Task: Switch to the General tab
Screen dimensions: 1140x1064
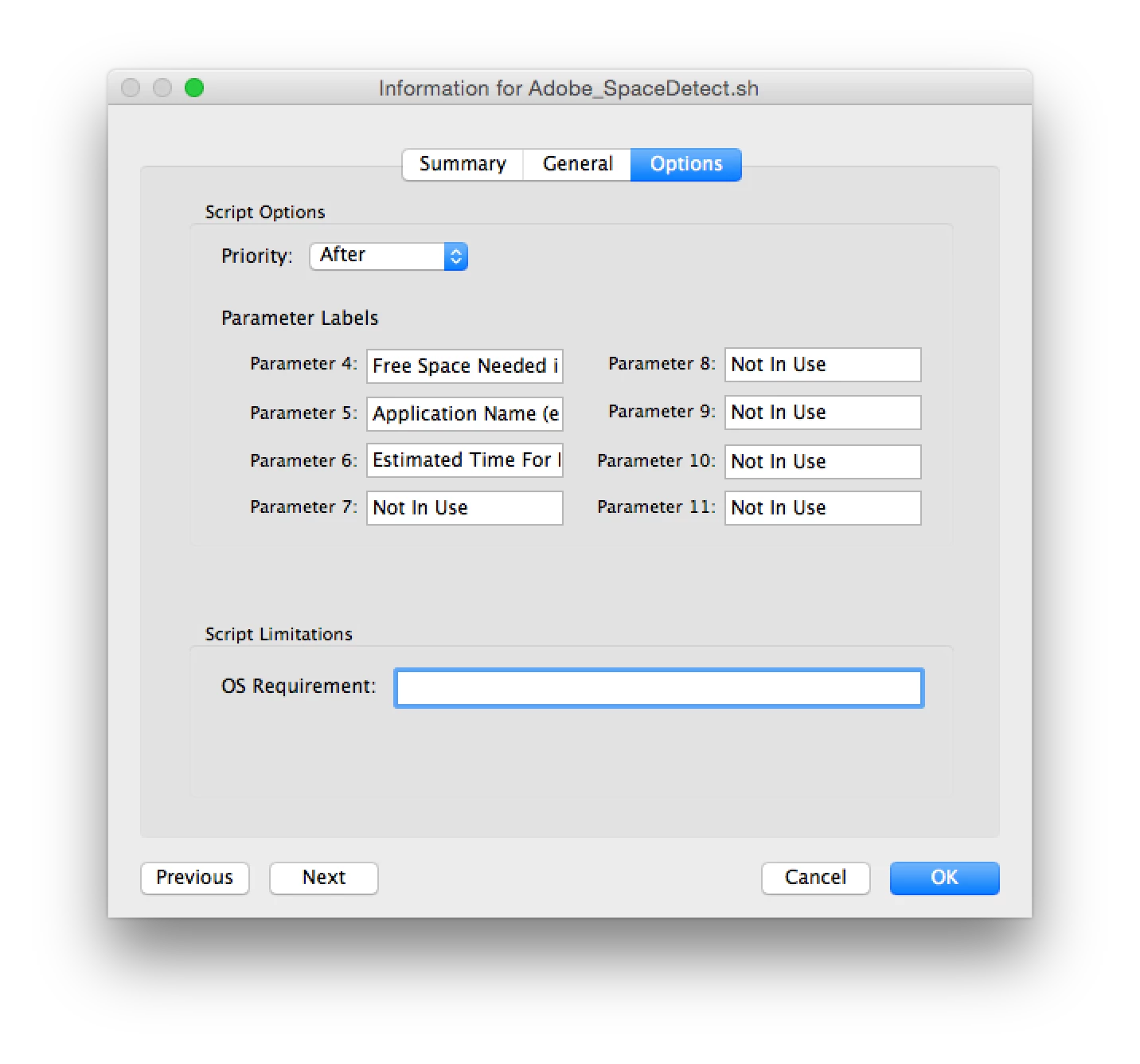Action: tap(577, 164)
